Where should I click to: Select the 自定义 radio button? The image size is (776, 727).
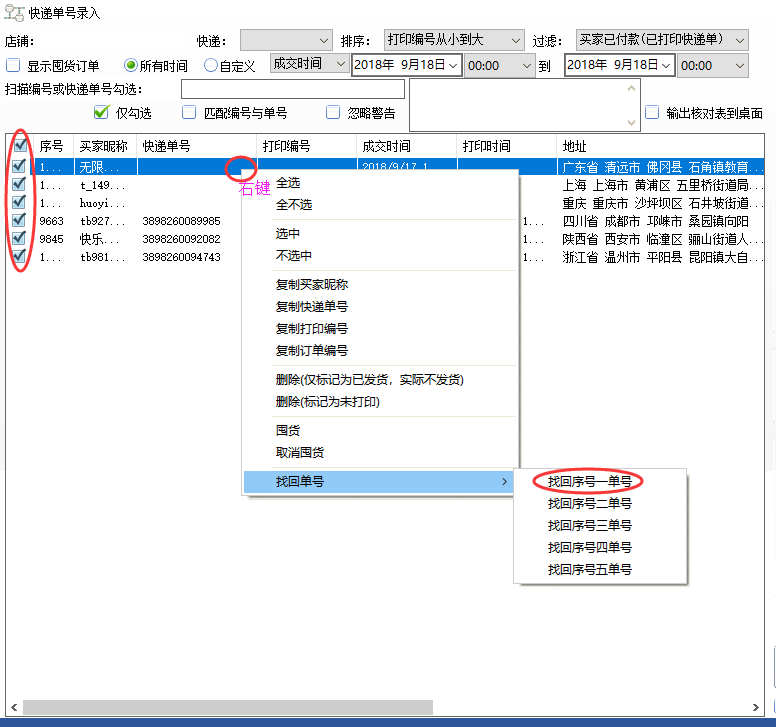211,65
